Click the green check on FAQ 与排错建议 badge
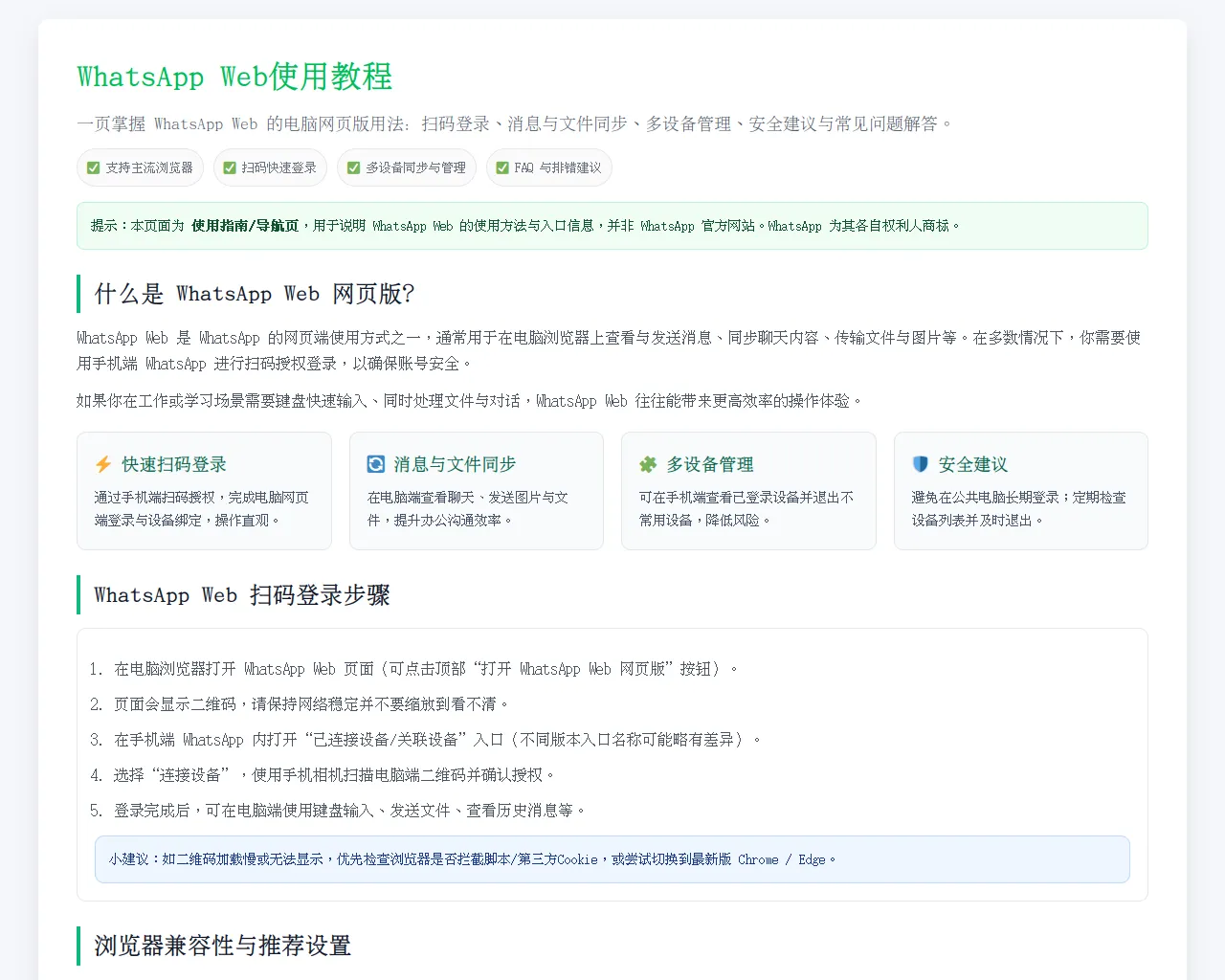 [502, 167]
